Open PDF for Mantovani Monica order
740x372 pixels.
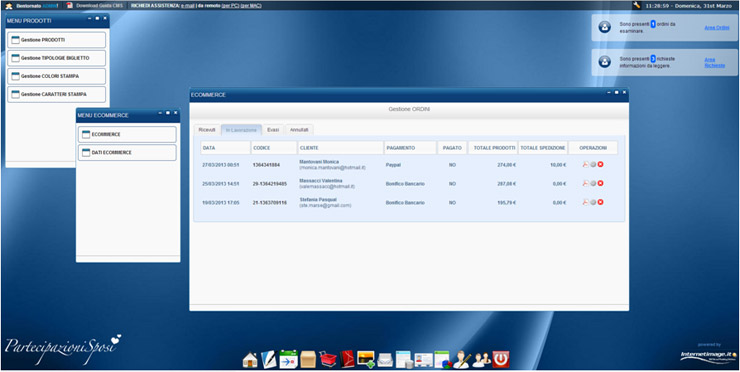click(585, 164)
